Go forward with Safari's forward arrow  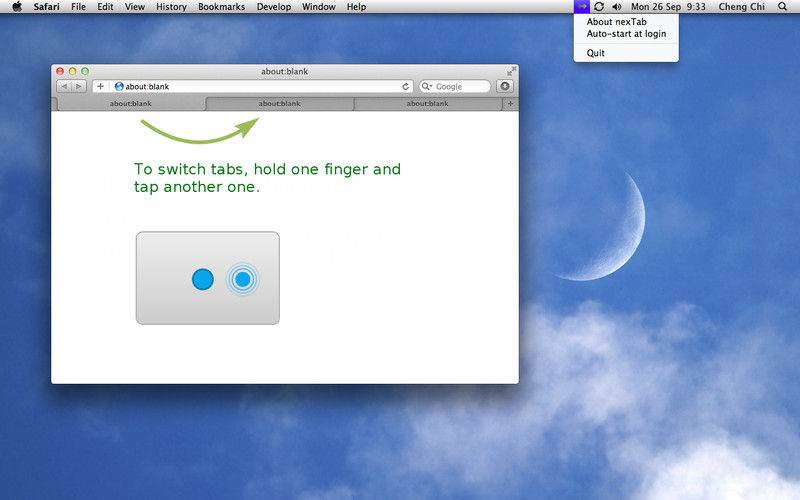point(79,86)
